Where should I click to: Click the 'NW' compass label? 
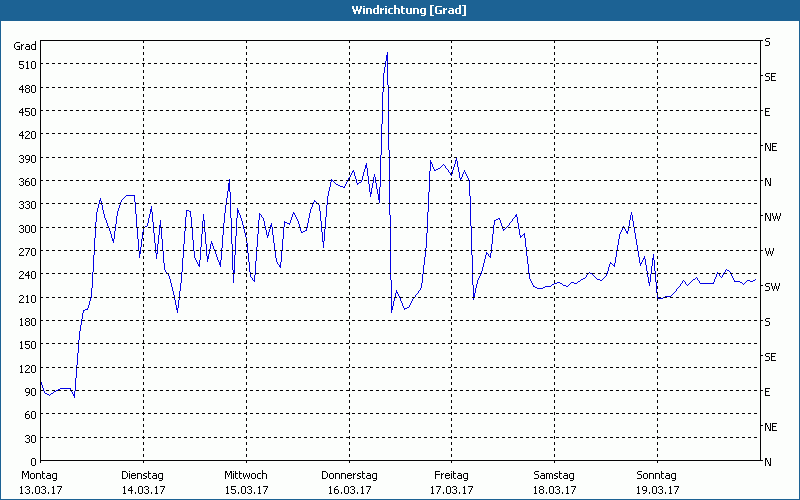[772, 217]
